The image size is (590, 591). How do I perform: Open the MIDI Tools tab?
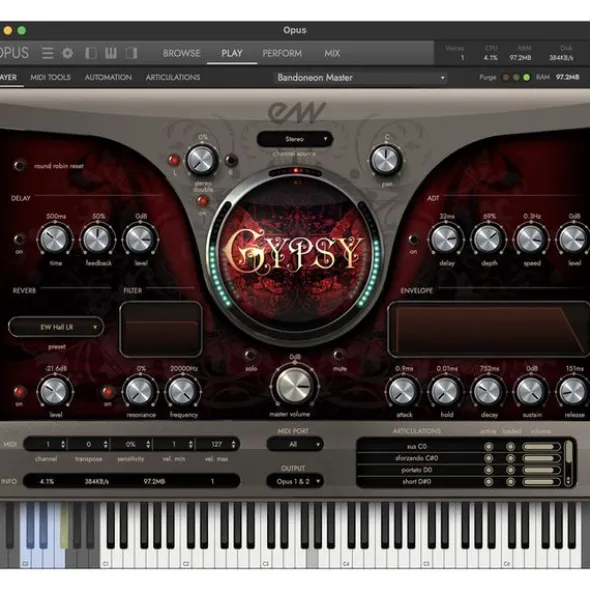51,77
